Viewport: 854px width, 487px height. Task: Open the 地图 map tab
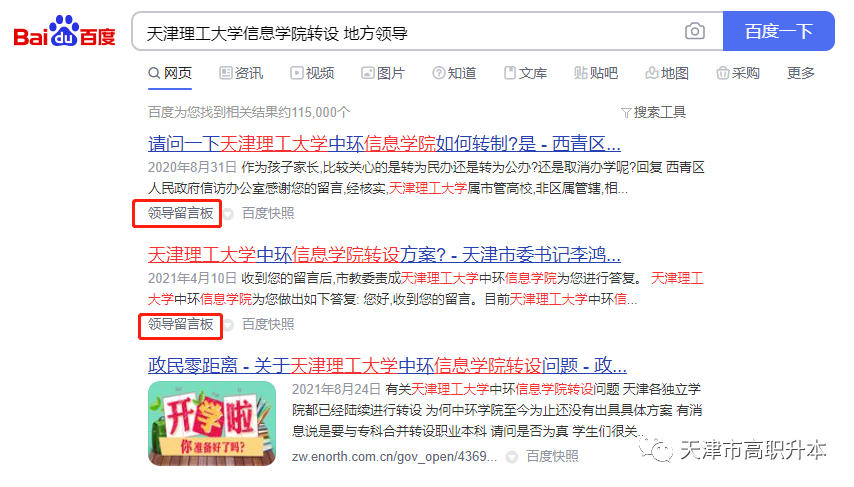click(667, 73)
